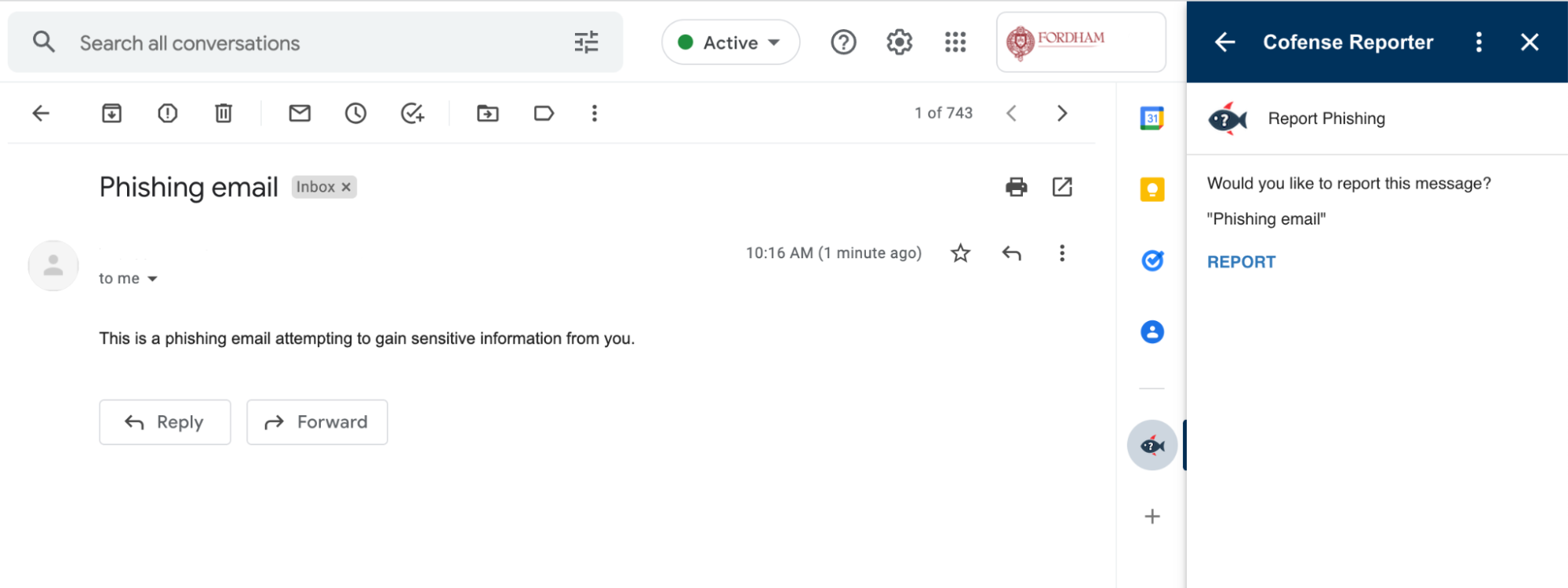
Task: Open Gmail settings gear
Action: [899, 42]
